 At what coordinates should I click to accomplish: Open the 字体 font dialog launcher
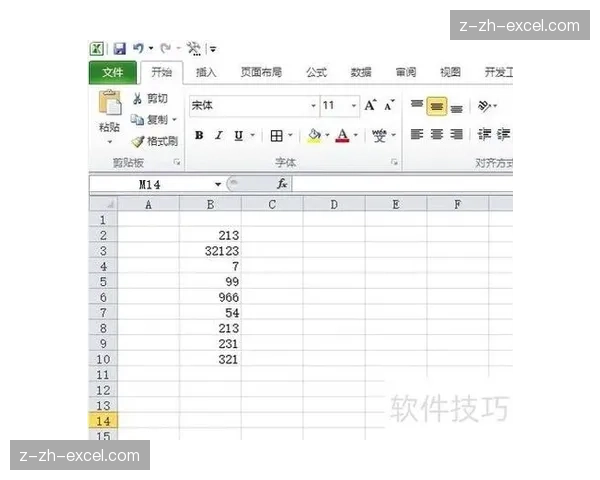tap(394, 162)
